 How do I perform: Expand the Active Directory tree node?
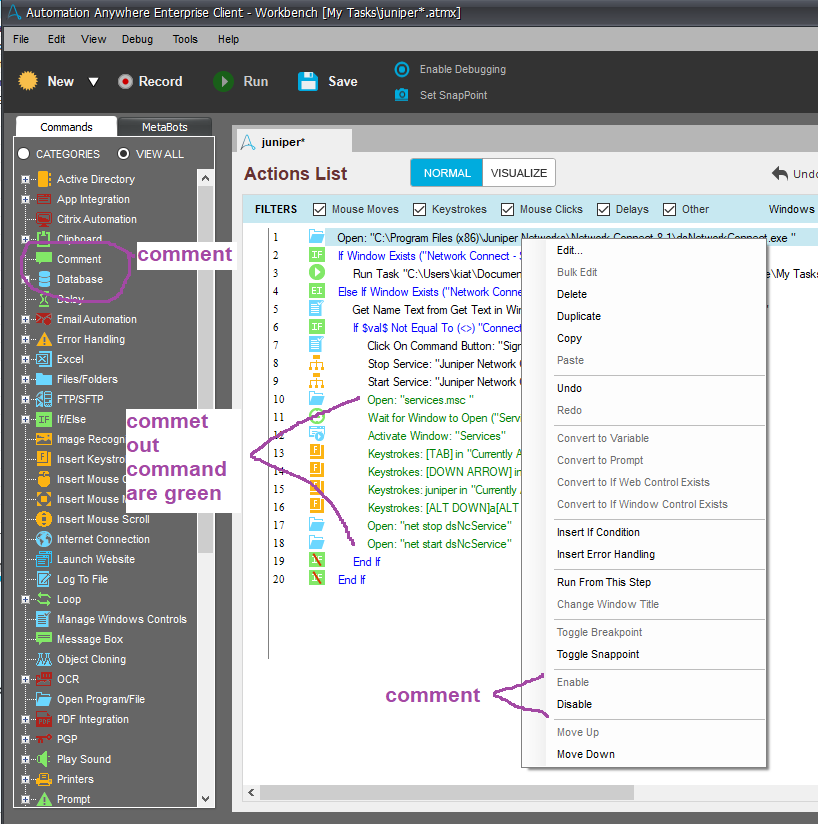tap(25, 180)
